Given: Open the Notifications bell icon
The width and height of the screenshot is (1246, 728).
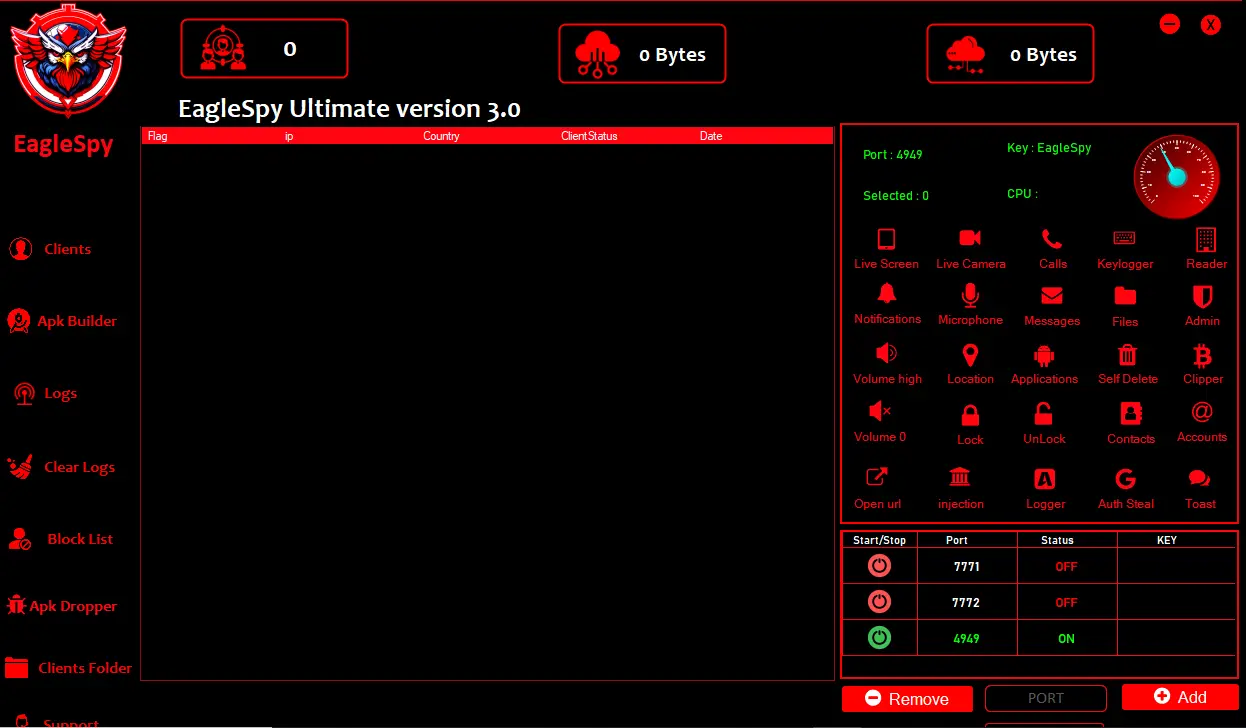Looking at the screenshot, I should coord(886,293).
